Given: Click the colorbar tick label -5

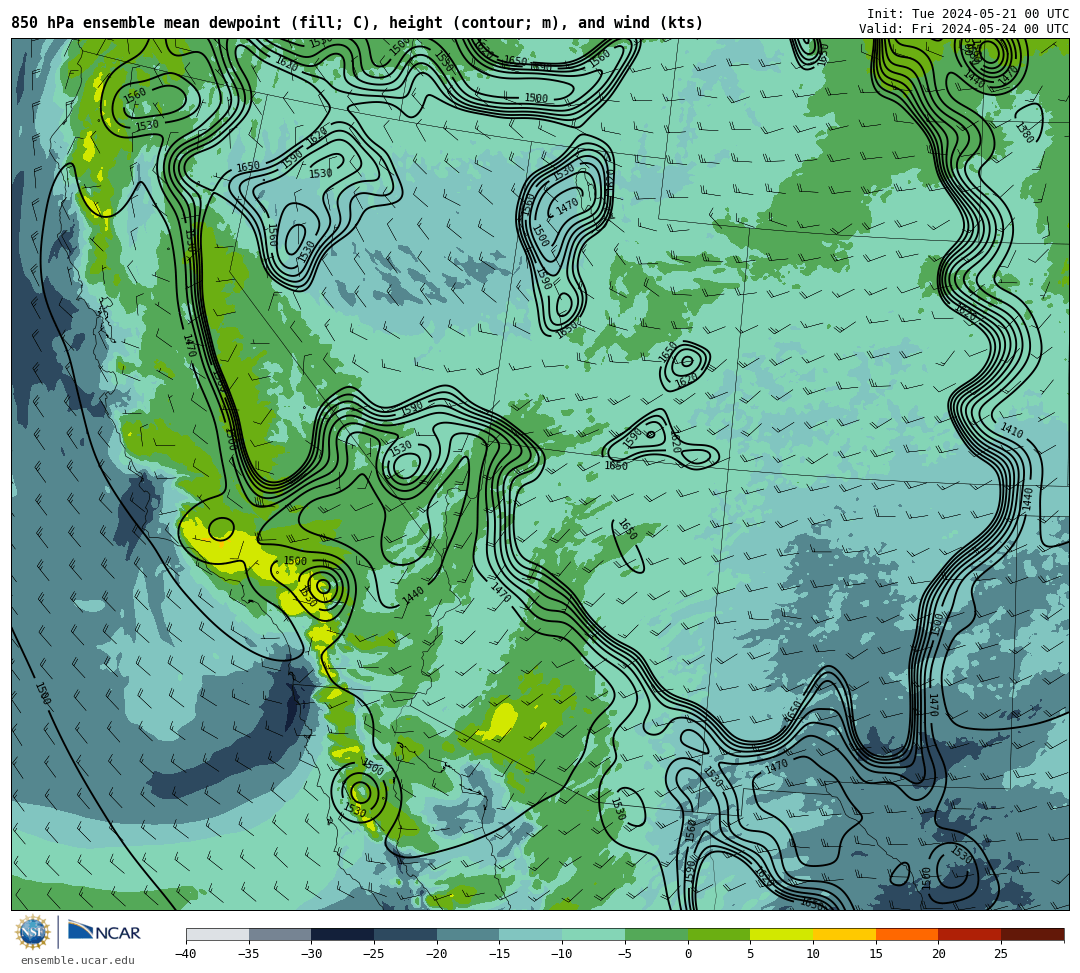Looking at the screenshot, I should (x=624, y=954).
